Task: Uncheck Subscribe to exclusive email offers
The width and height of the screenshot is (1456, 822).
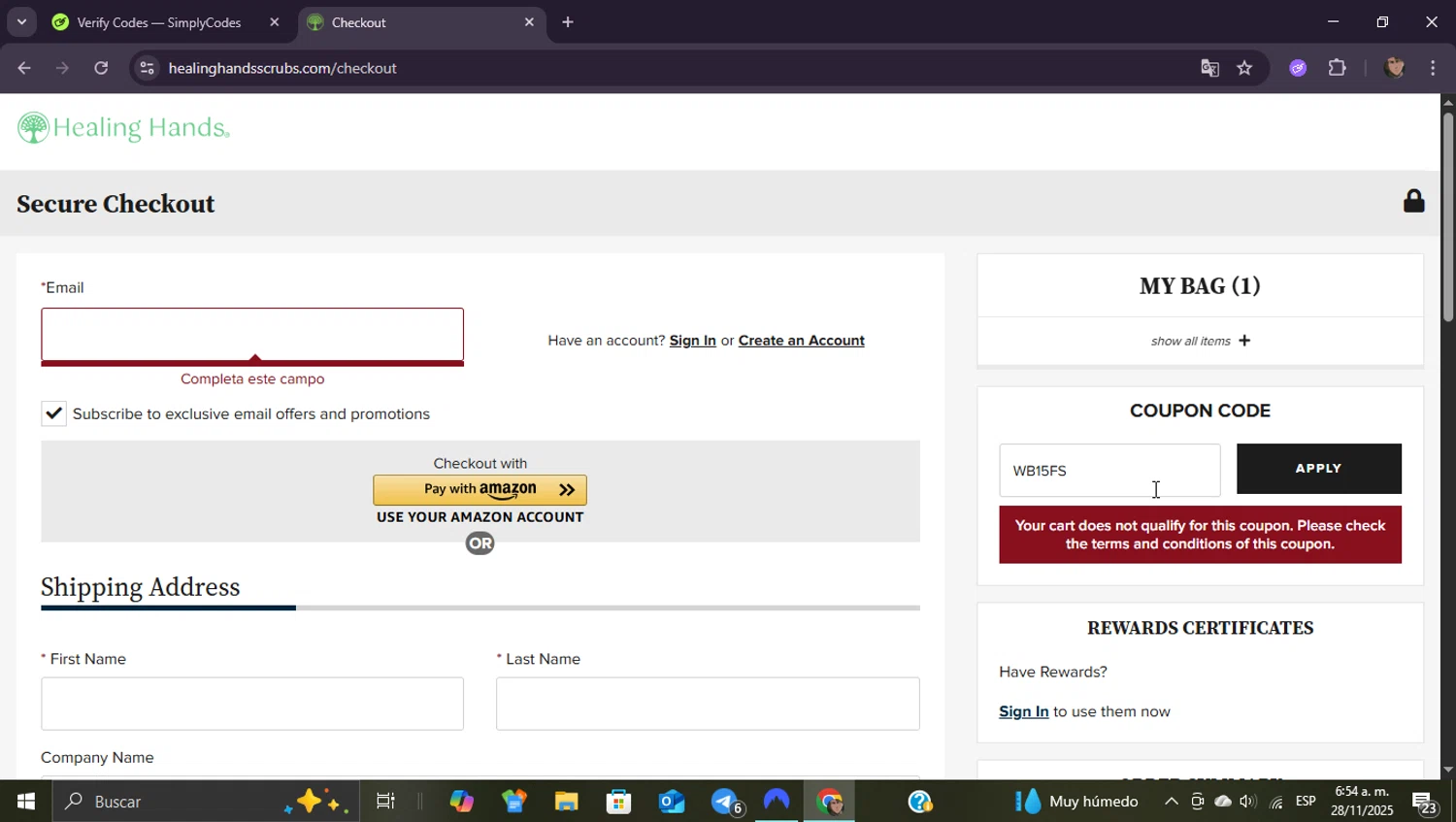Action: click(x=53, y=414)
